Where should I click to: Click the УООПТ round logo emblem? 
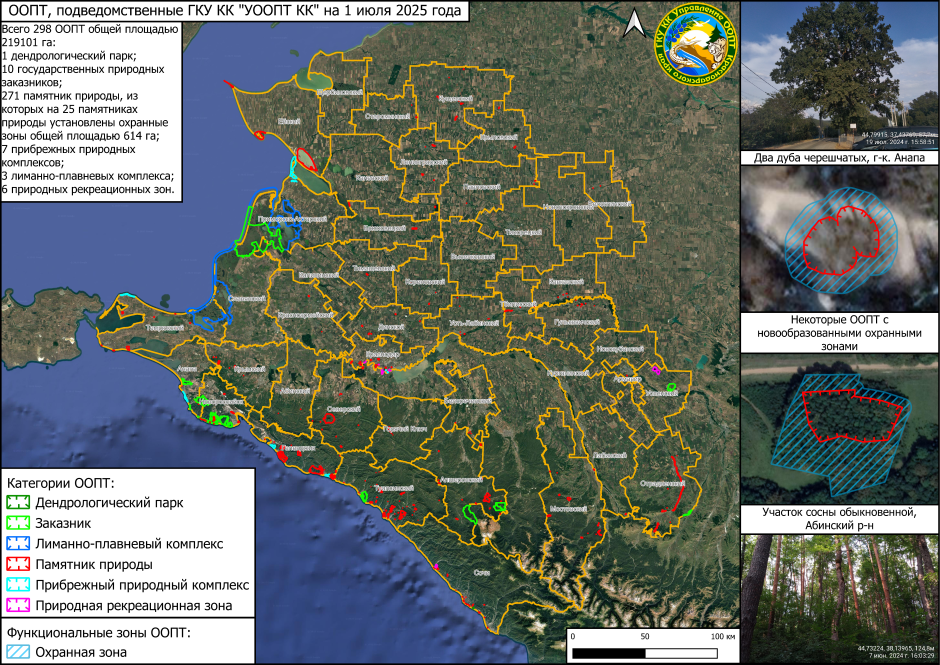click(697, 46)
